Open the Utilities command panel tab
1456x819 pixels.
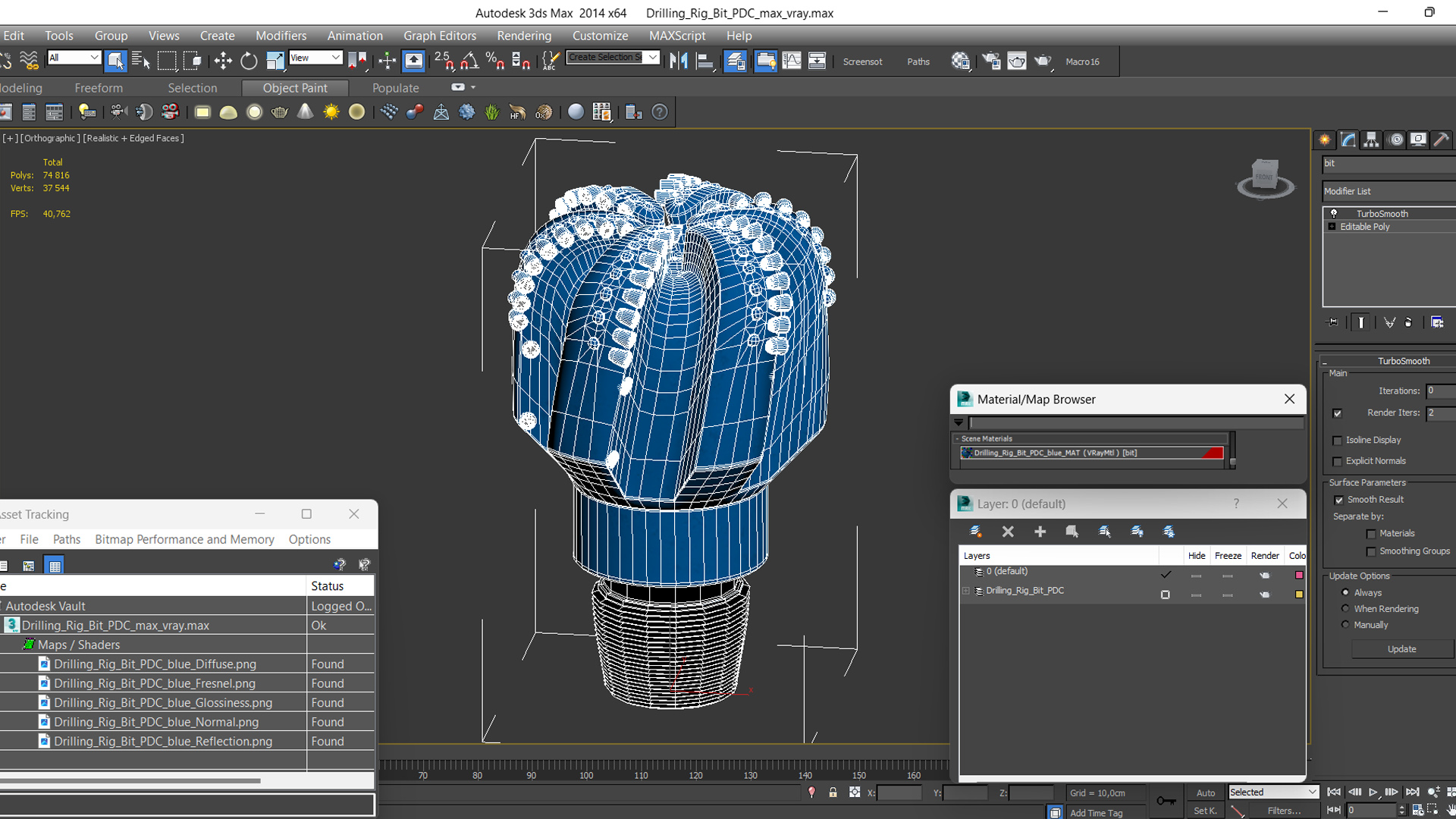coord(1442,140)
